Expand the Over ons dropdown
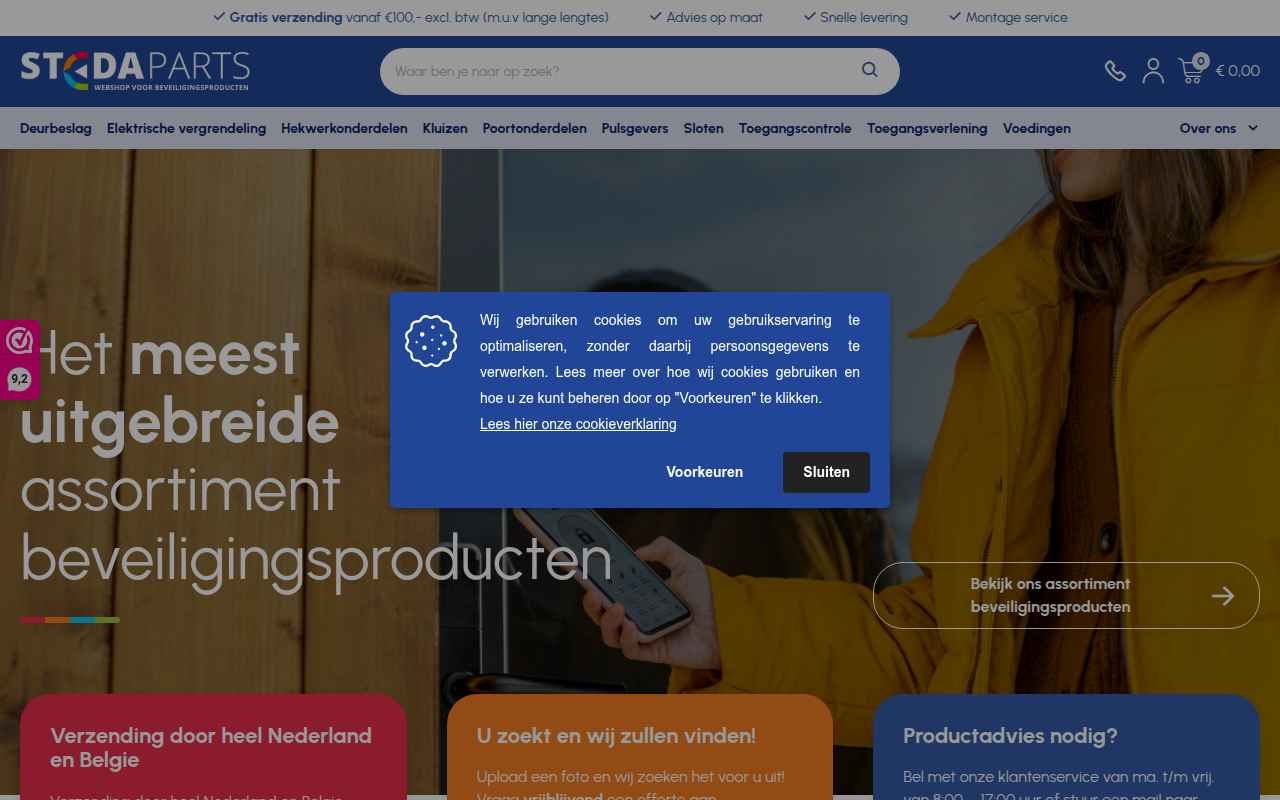1280x800 pixels. point(1219,128)
